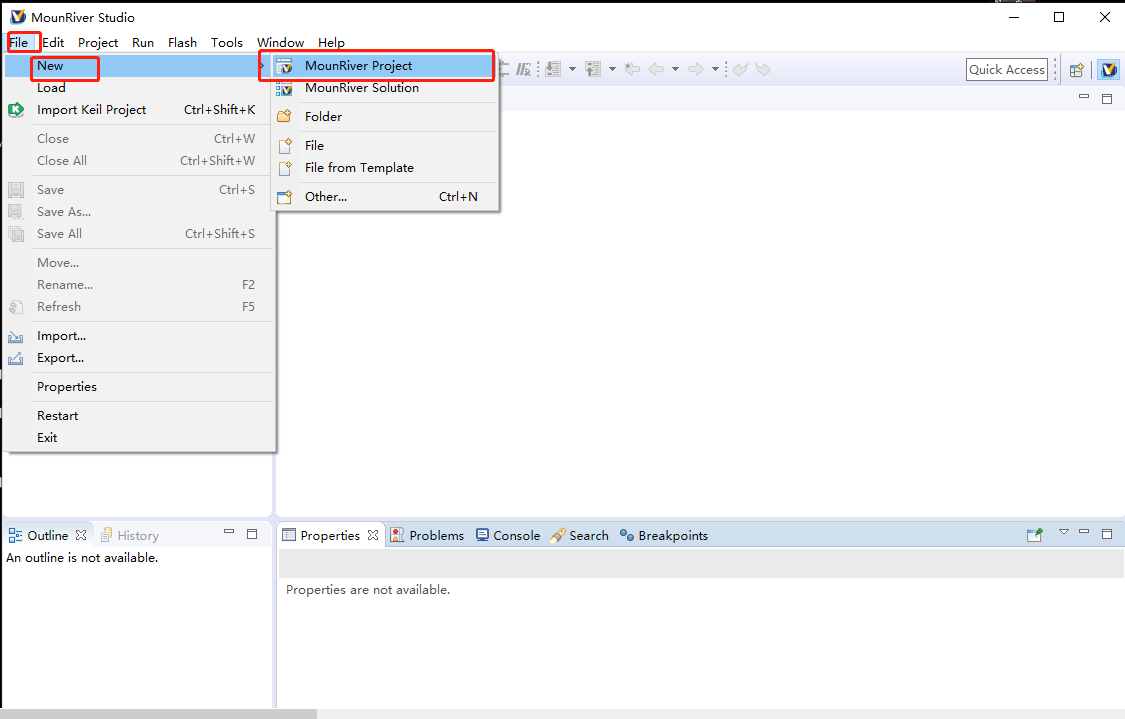Switch to the Console tab
1125x719 pixels.
[x=508, y=535]
